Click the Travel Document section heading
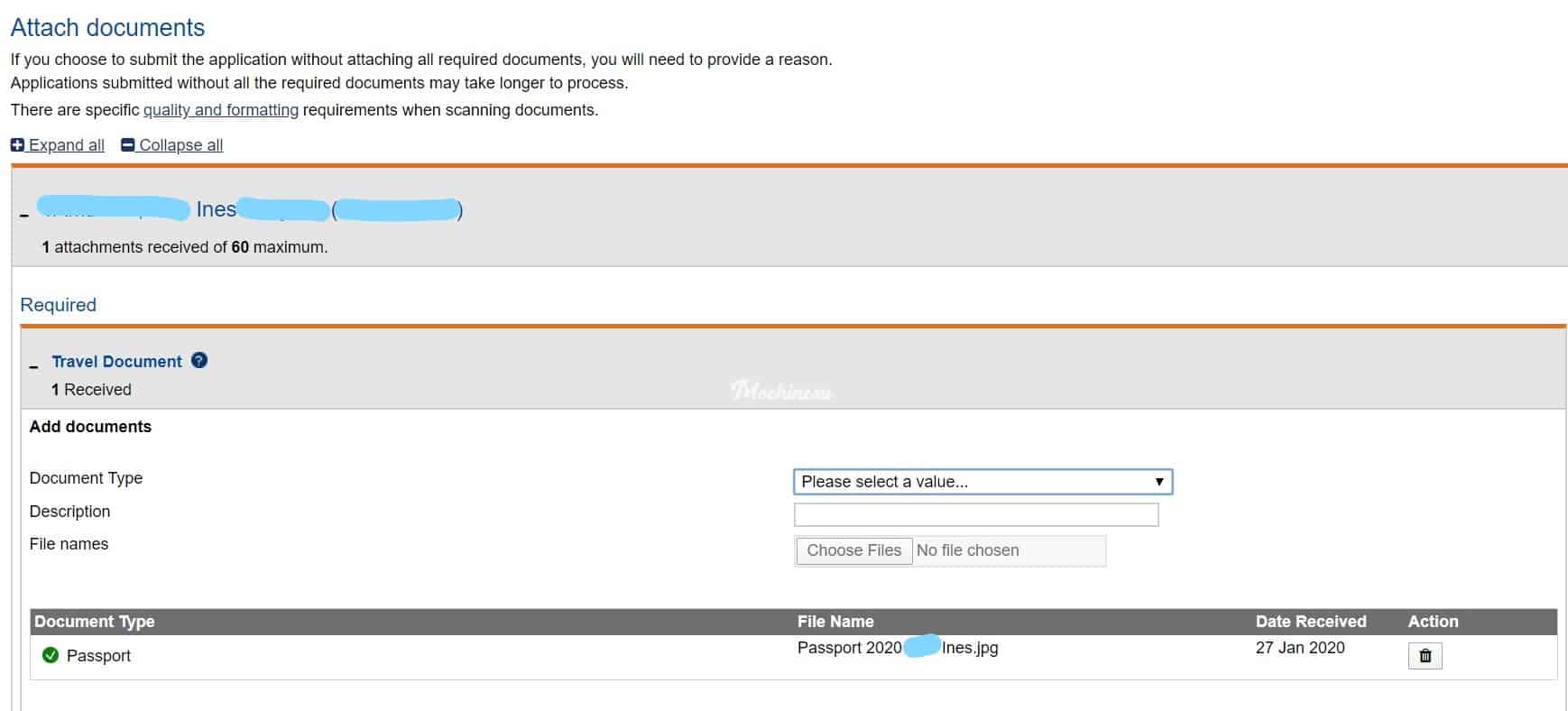This screenshot has width=1568, height=711. [116, 361]
